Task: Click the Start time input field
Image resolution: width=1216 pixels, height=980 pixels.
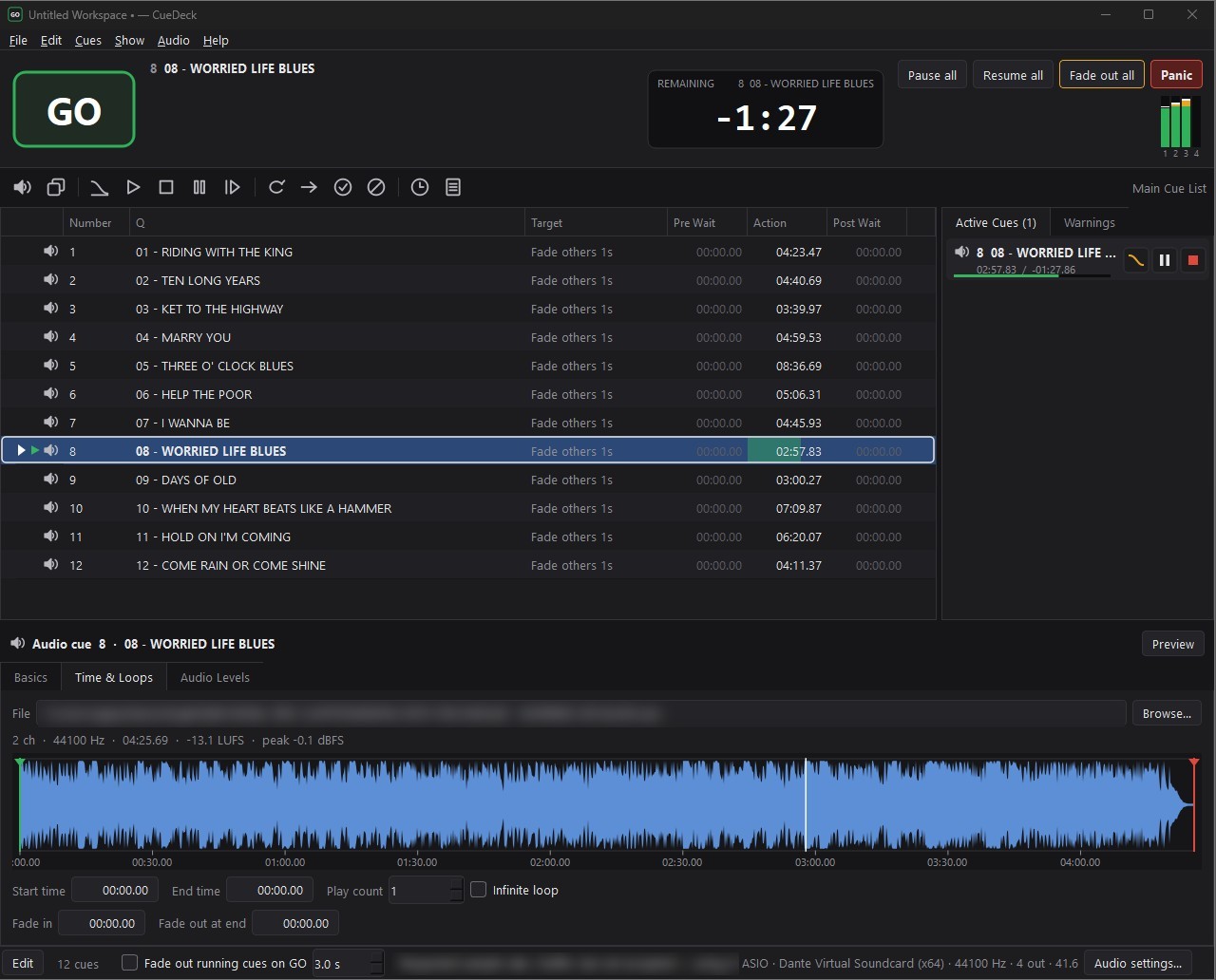Action: tap(115, 891)
